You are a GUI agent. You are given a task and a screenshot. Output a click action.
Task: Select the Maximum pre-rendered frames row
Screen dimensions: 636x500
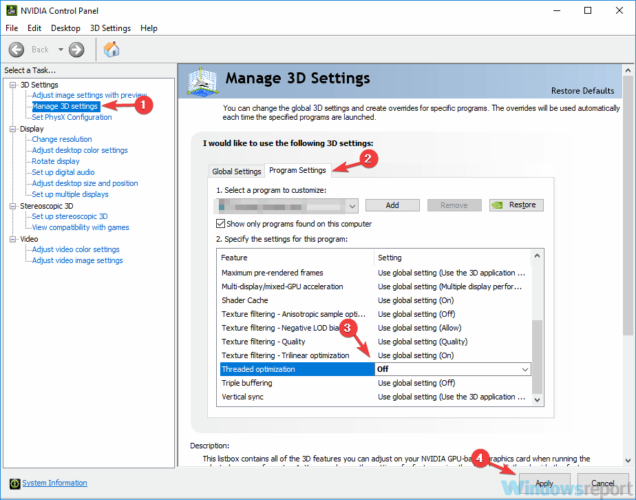coord(375,273)
